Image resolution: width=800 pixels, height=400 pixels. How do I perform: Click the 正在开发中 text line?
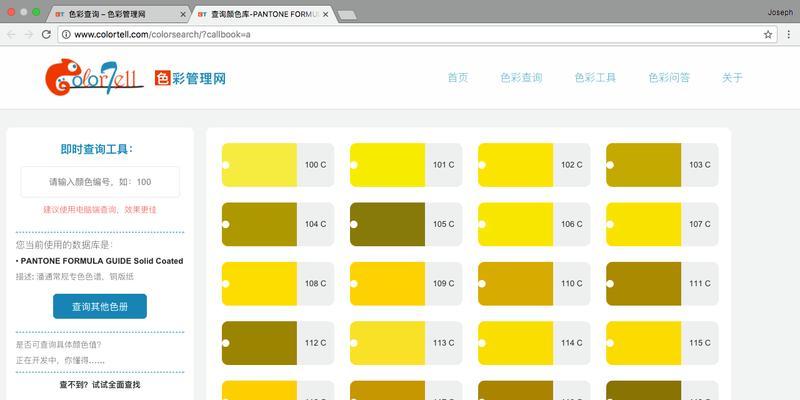click(x=60, y=360)
